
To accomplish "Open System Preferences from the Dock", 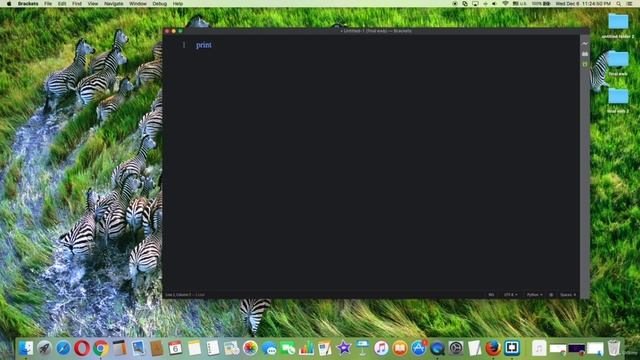I will (x=456, y=348).
